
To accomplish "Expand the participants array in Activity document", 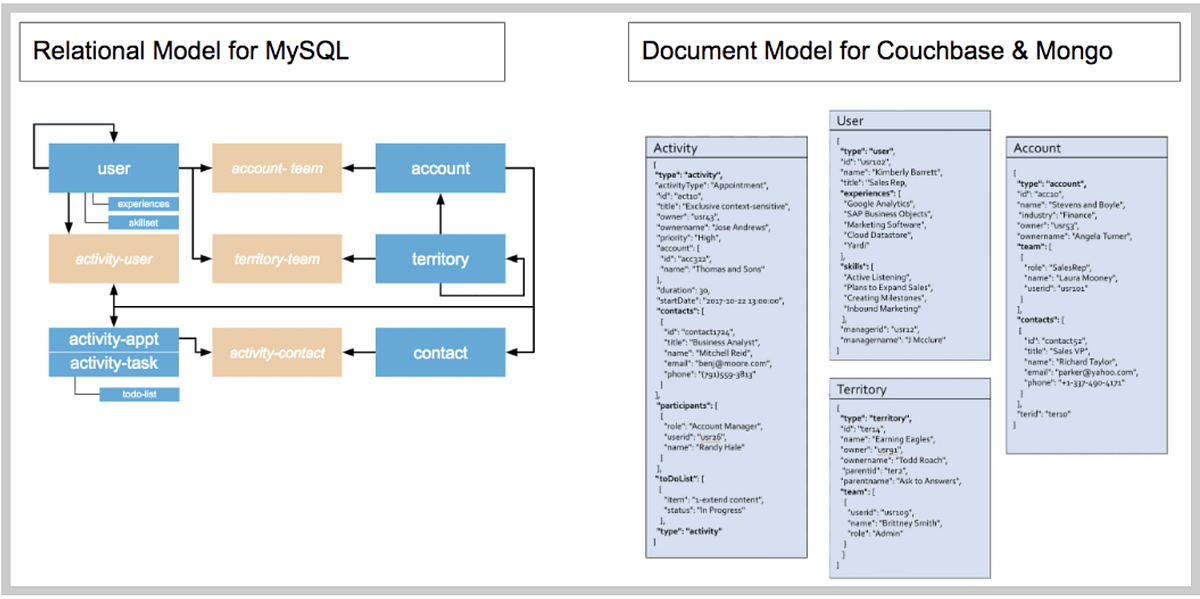I will click(x=686, y=406).
